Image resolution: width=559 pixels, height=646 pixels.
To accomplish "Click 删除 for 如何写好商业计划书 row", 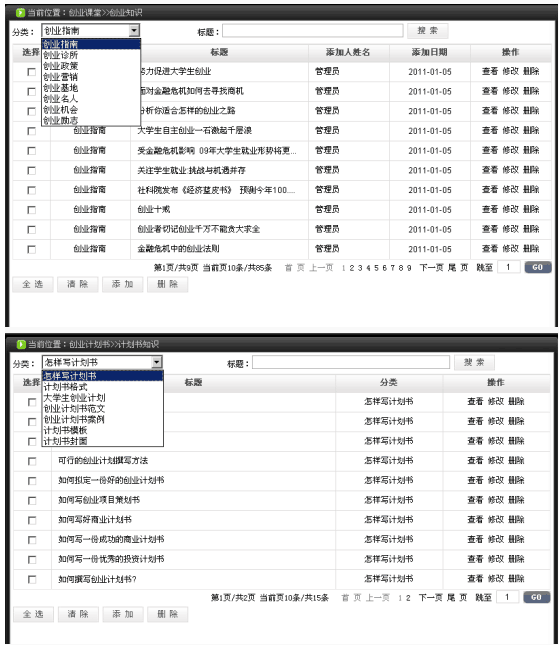I will 516,520.
